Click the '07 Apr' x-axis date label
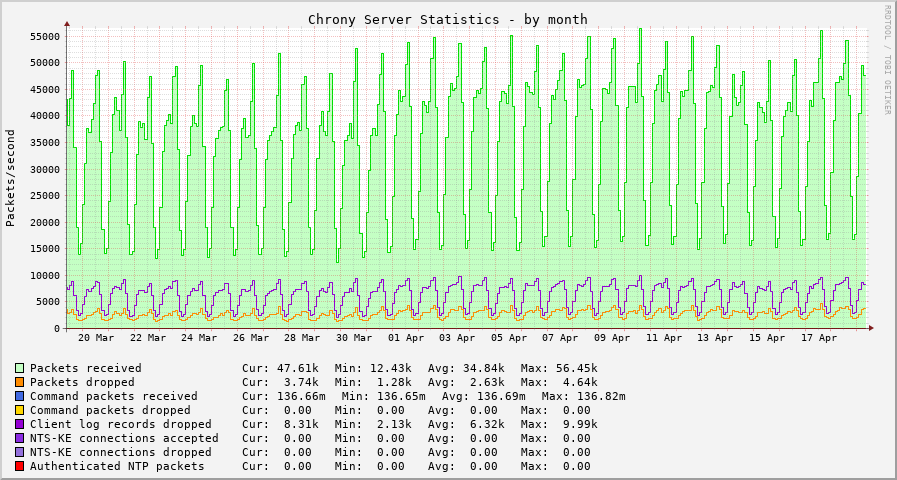This screenshot has height=480, width=897. click(x=561, y=338)
